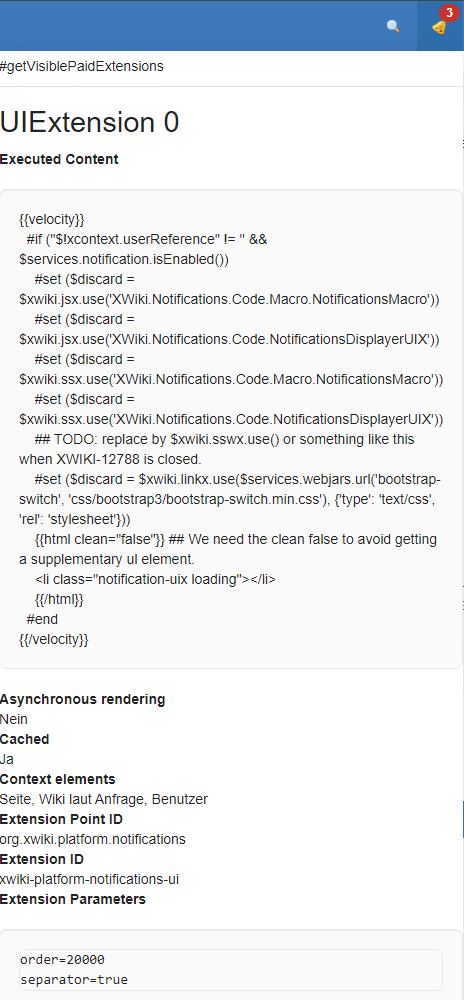Screen dimensions: 464x1000
Task: Click the Cached label
Action: [24, 739]
